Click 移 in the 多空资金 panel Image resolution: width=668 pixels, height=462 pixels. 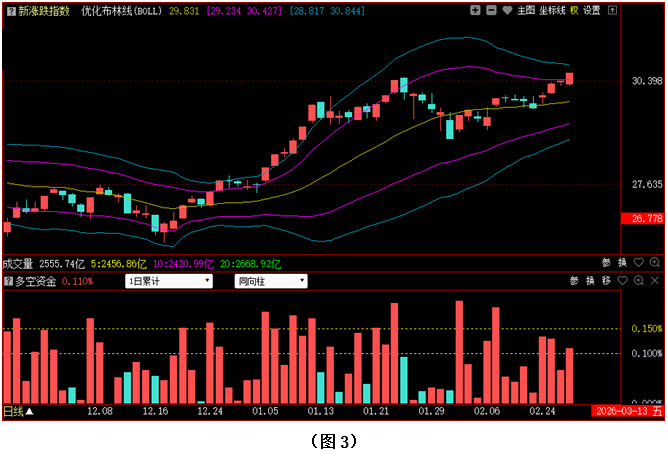[606, 282]
